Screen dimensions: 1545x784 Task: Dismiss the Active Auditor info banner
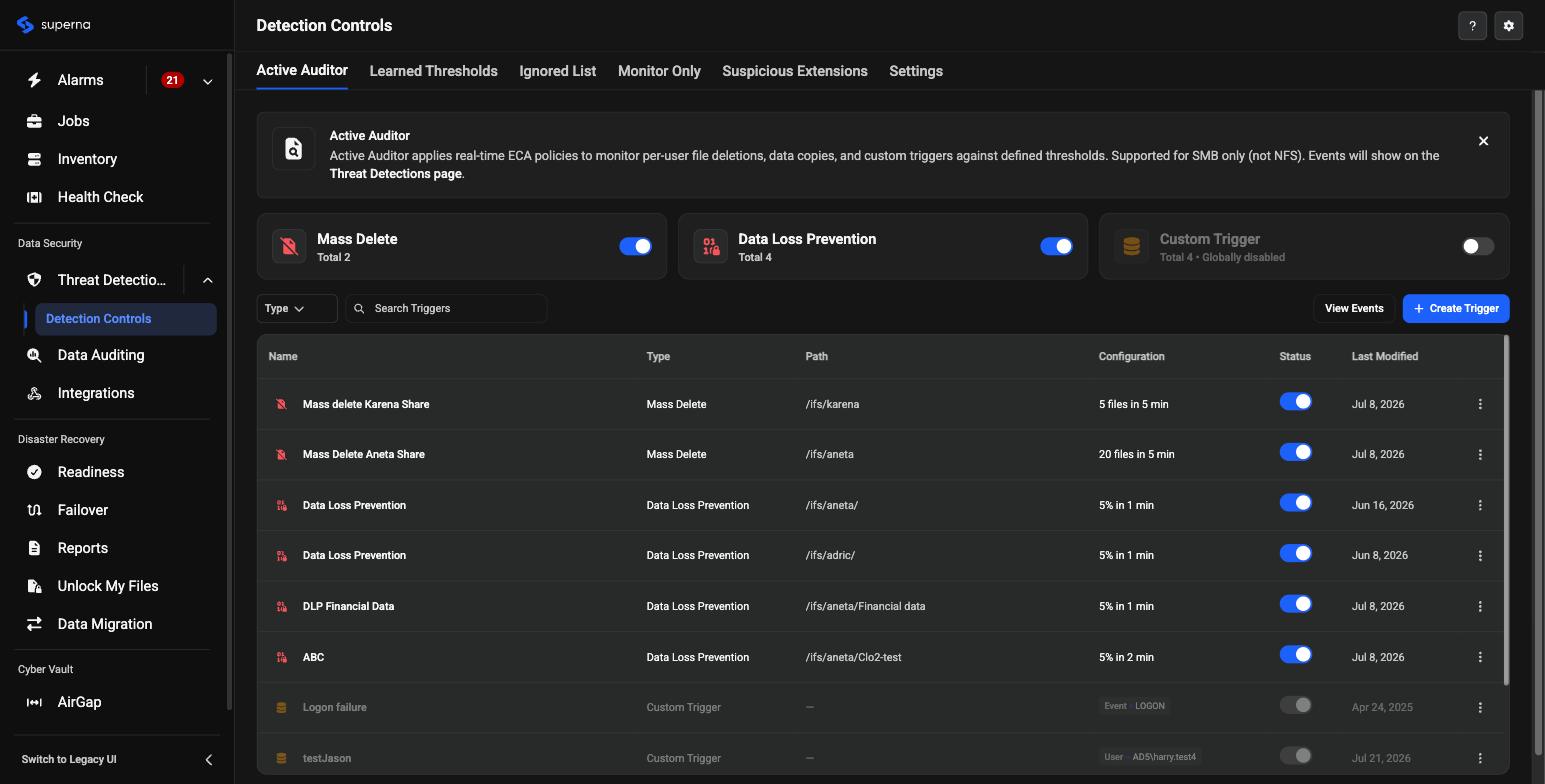pyautogui.click(x=1483, y=141)
